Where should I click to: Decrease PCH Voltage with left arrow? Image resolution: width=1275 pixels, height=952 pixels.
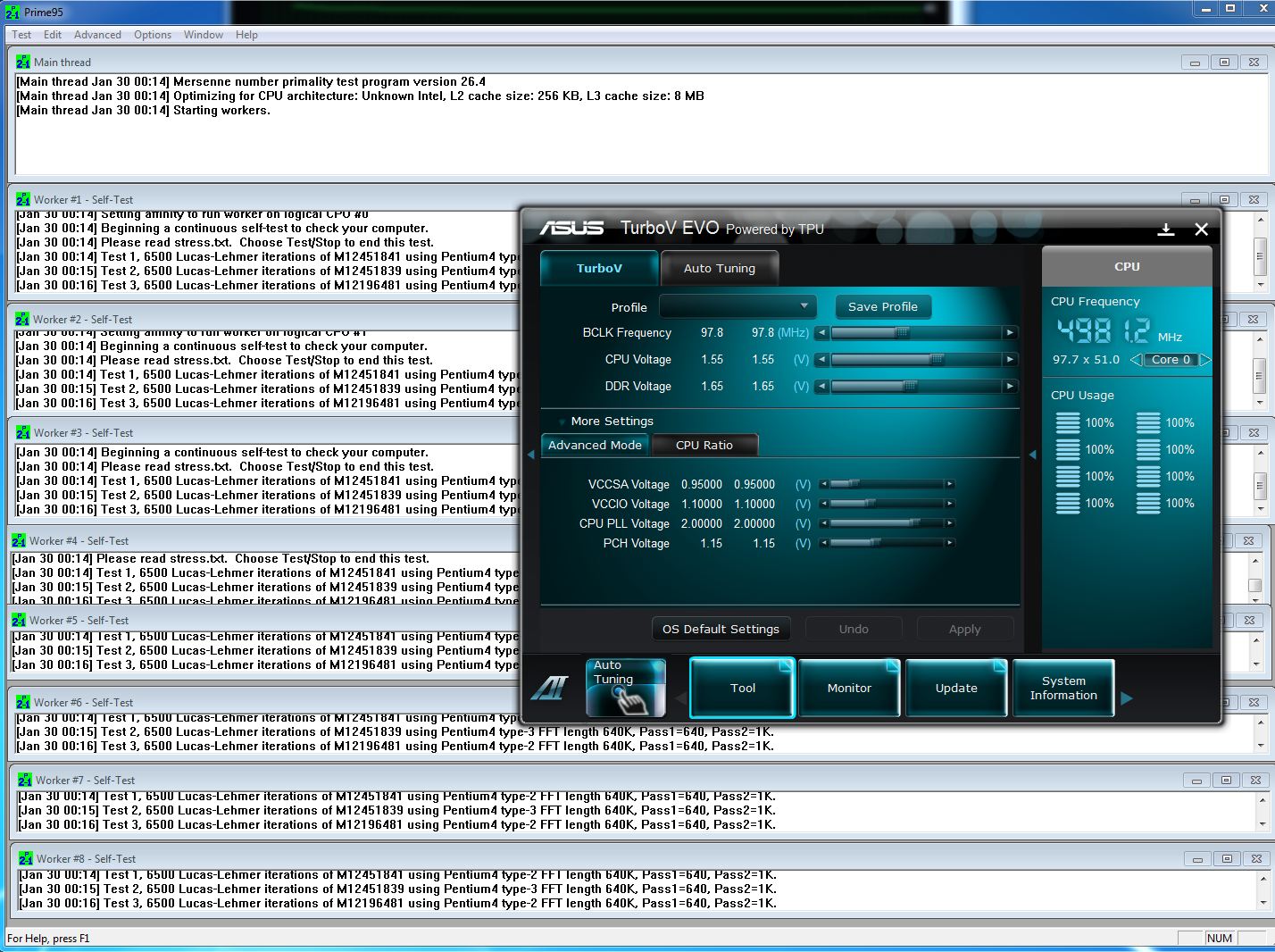click(824, 543)
